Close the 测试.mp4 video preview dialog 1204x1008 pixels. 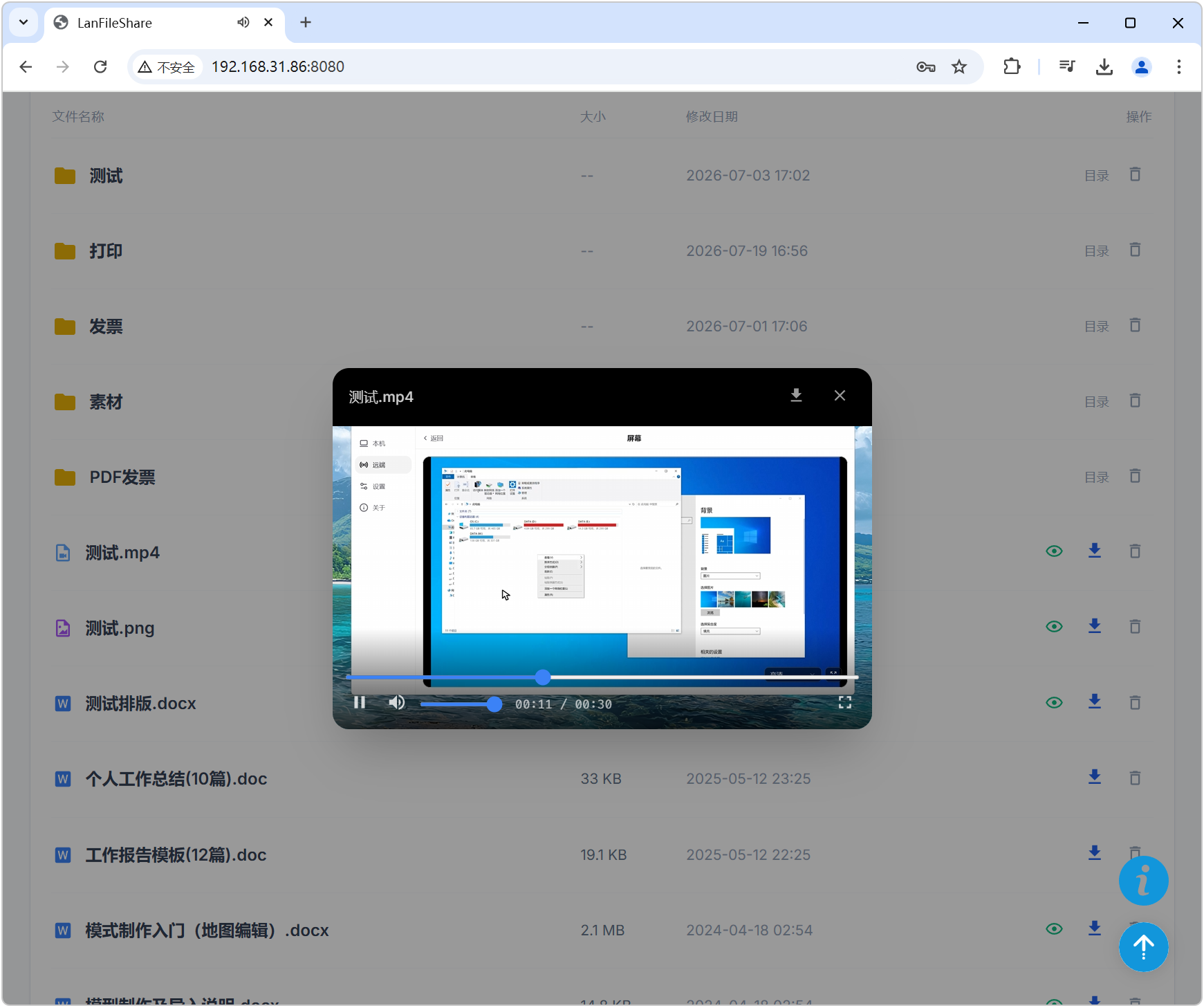pyautogui.click(x=840, y=395)
